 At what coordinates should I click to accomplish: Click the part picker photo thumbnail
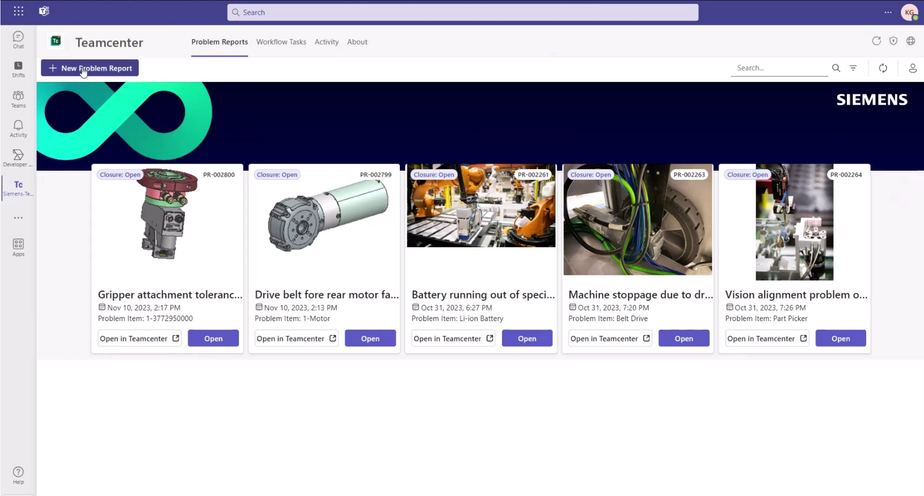794,222
